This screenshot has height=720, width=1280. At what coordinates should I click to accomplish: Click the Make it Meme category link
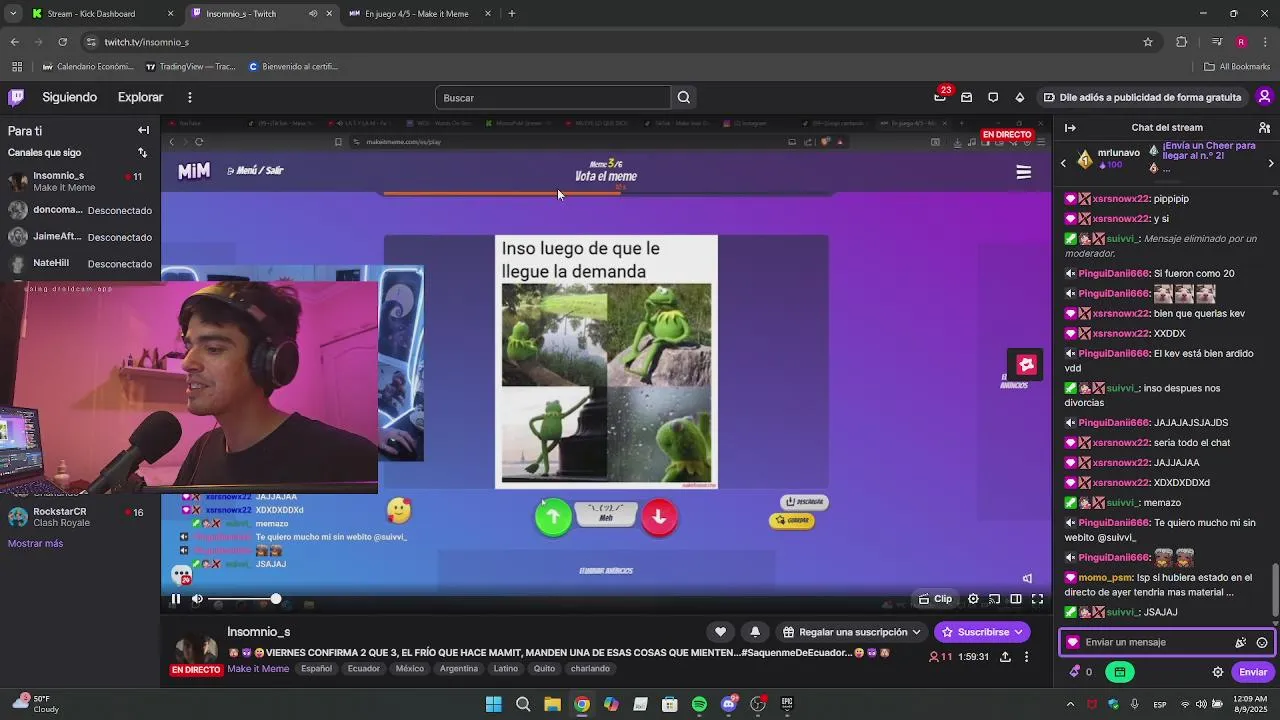click(x=258, y=669)
